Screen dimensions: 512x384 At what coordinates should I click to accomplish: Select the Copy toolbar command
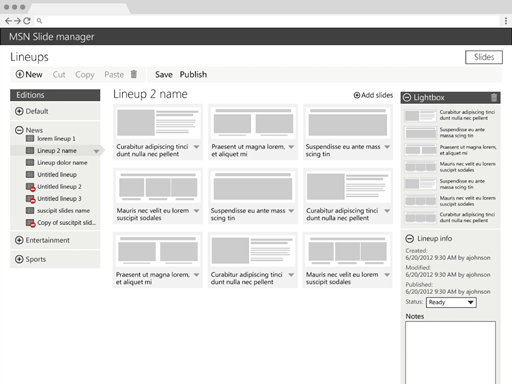85,75
